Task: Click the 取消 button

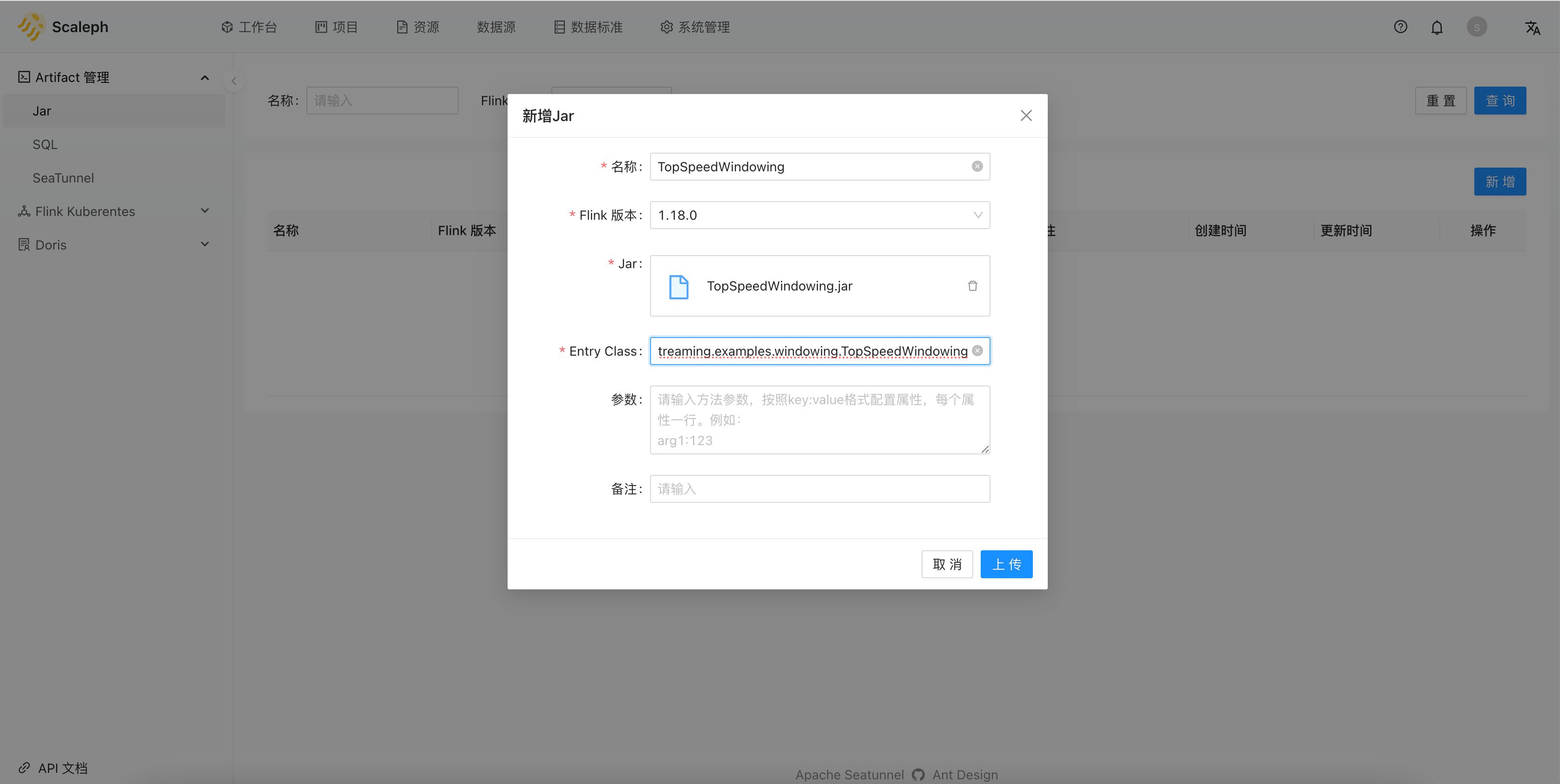Action: [947, 564]
